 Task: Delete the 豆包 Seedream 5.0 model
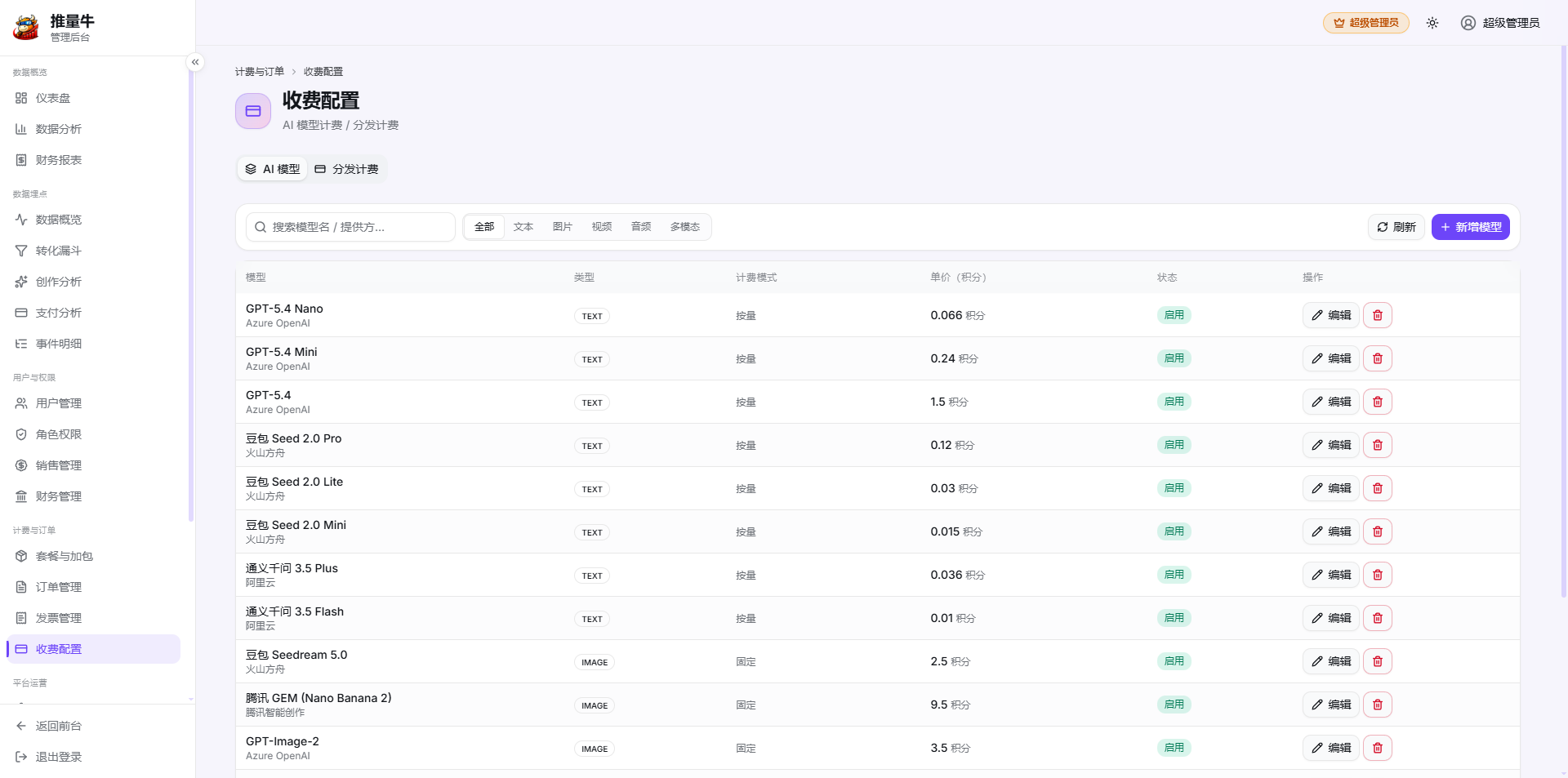(x=1378, y=661)
